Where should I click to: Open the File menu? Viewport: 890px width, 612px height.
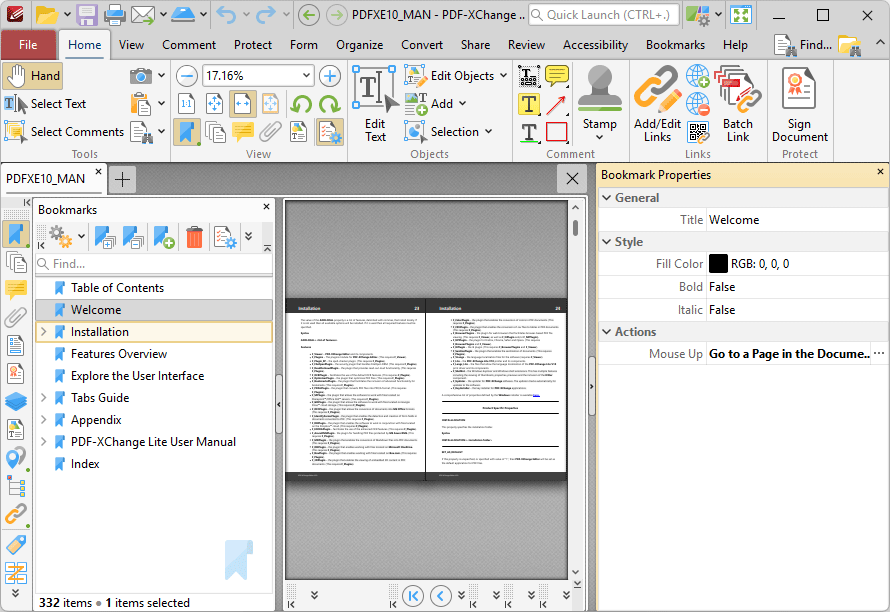[28, 45]
